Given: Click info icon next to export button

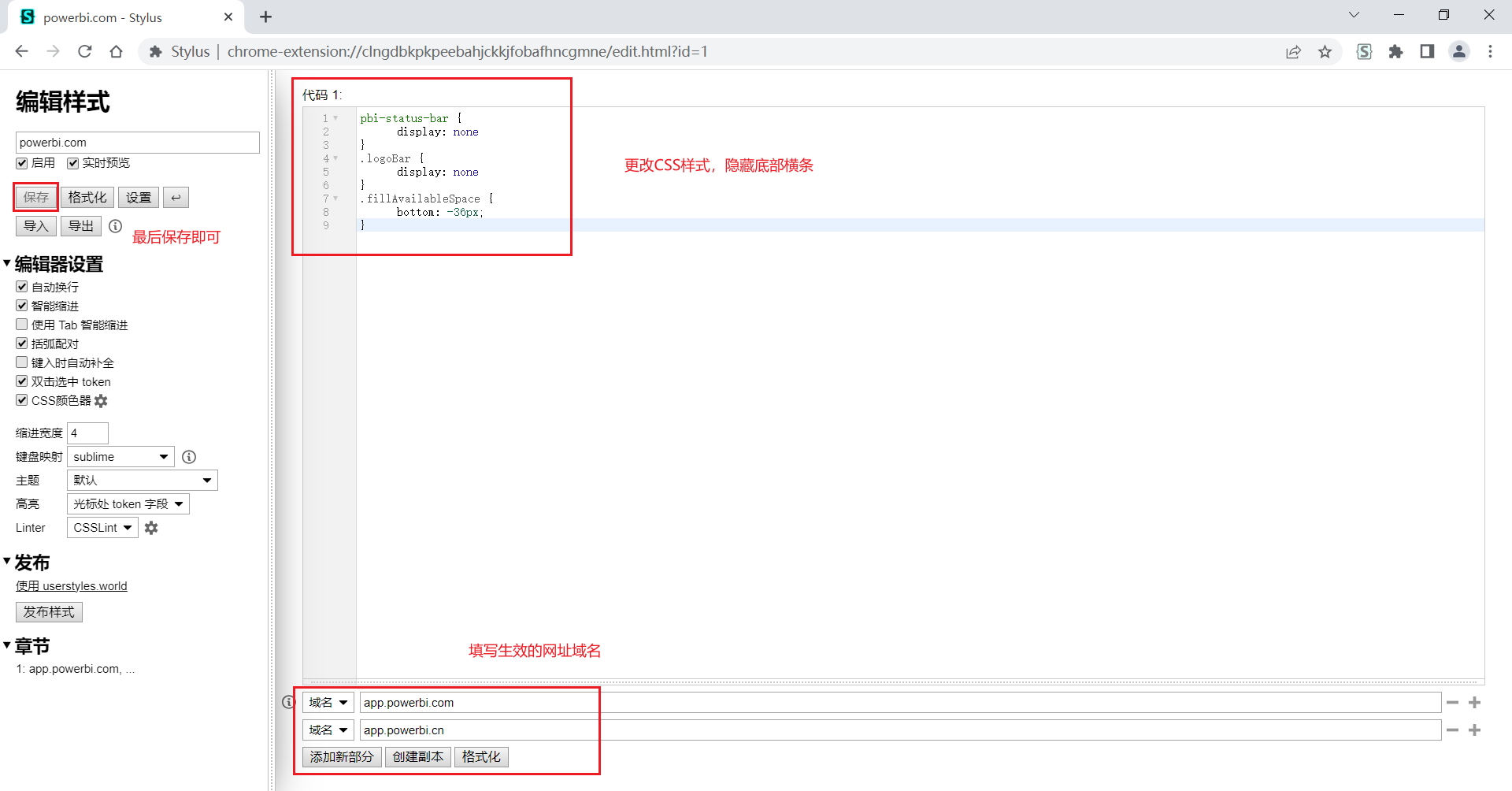Looking at the screenshot, I should pyautogui.click(x=116, y=226).
